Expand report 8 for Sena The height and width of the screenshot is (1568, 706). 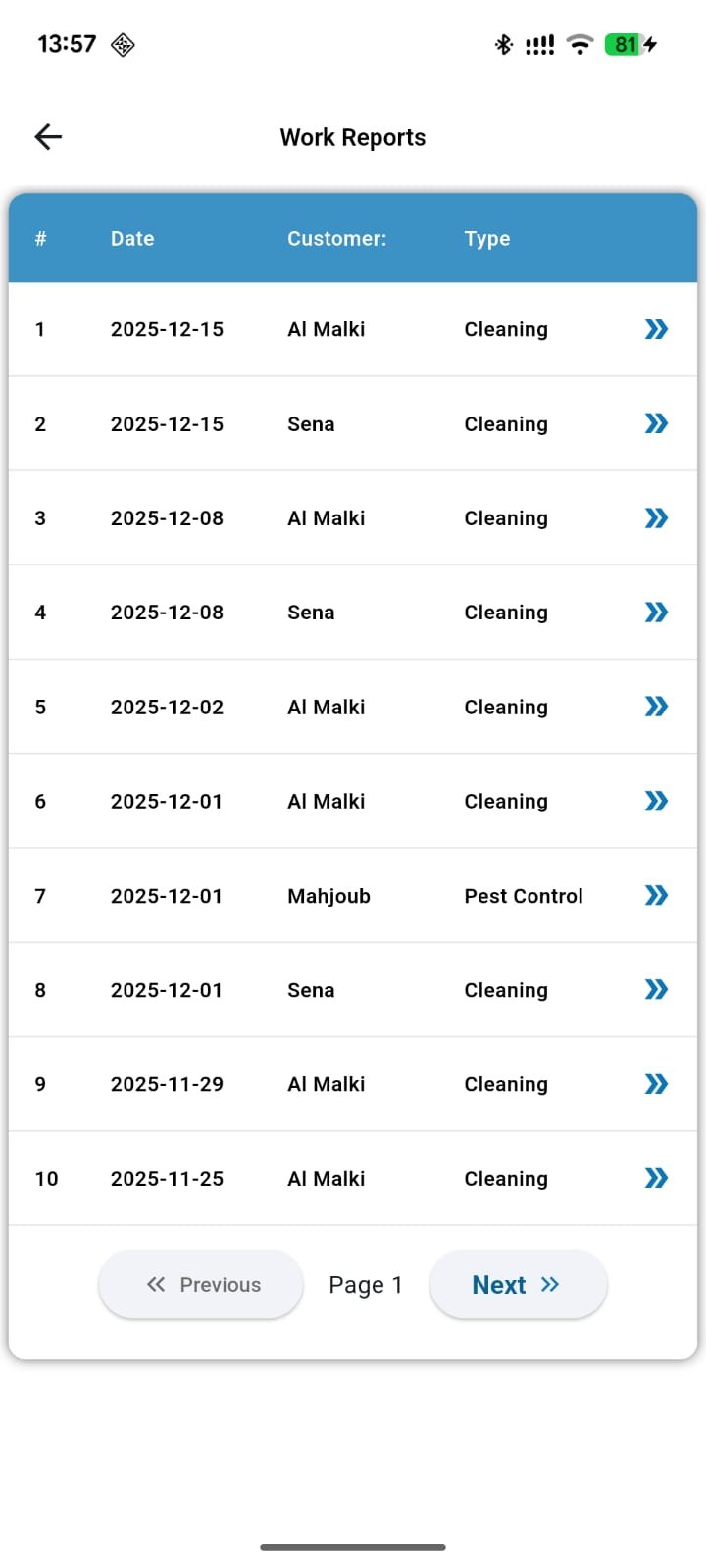(x=656, y=990)
